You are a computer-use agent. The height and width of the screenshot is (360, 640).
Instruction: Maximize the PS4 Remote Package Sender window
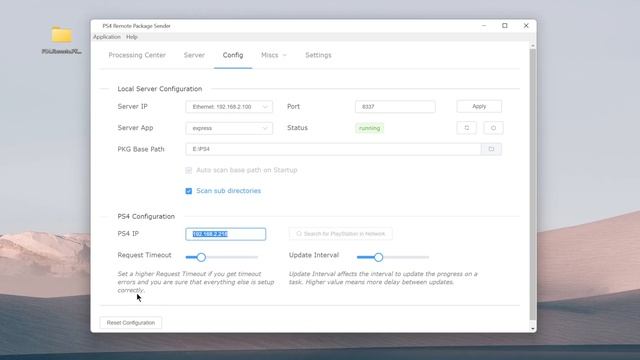(505, 26)
